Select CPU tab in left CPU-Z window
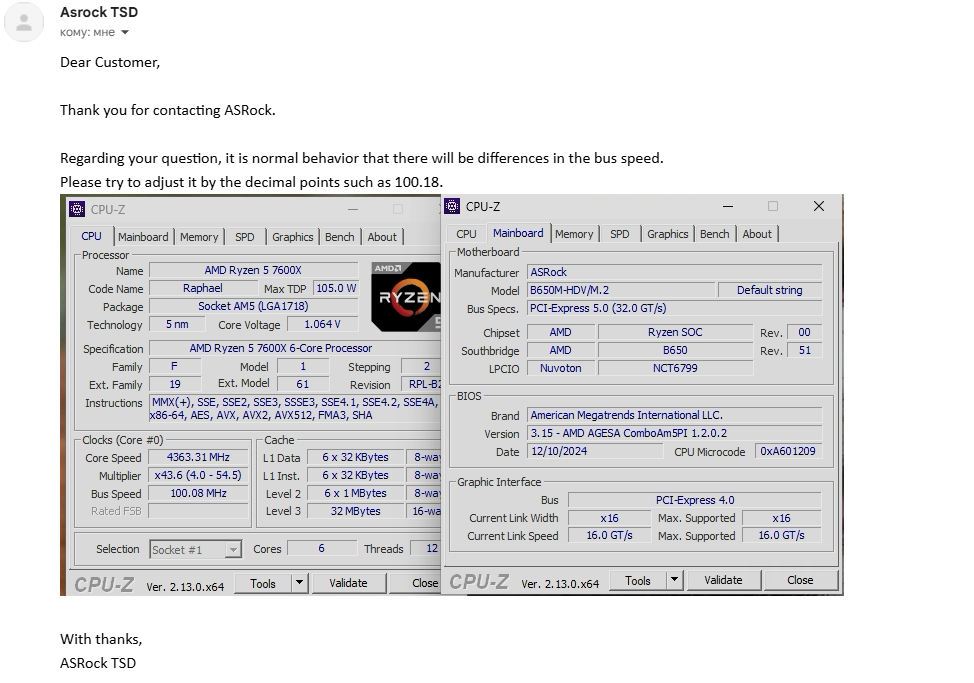This screenshot has width=974, height=683. pos(91,237)
